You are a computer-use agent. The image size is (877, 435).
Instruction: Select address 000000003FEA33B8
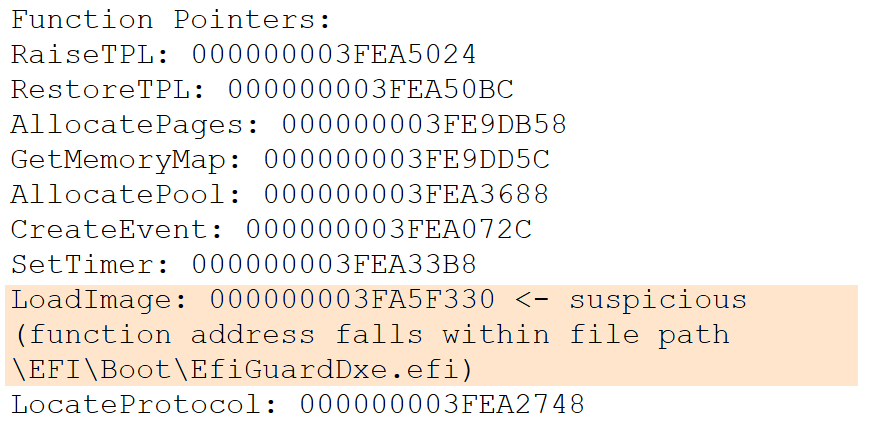click(334, 265)
